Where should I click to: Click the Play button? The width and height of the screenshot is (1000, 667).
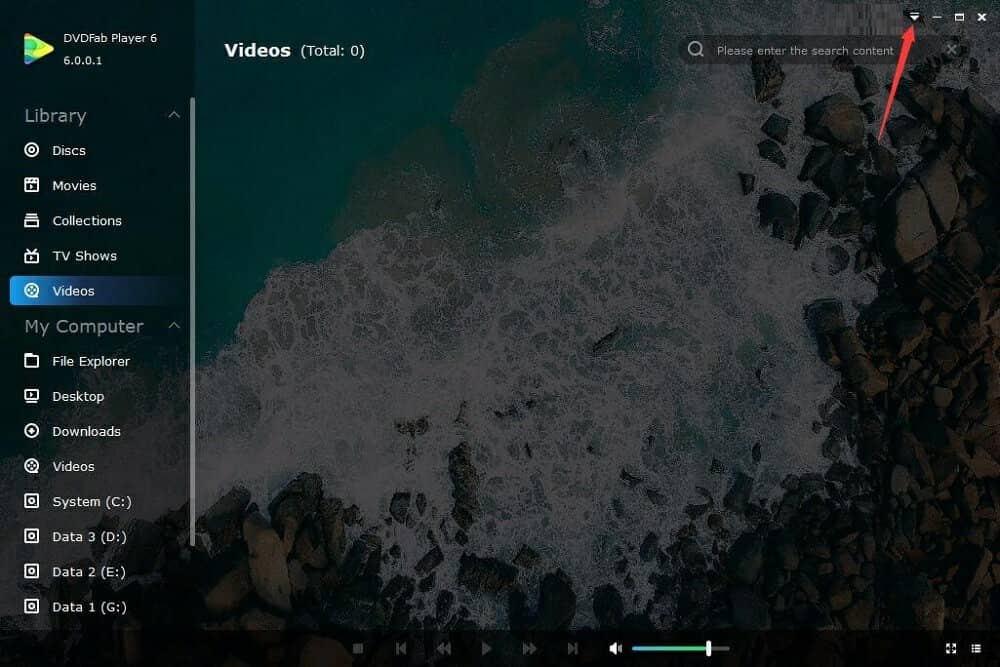point(487,649)
